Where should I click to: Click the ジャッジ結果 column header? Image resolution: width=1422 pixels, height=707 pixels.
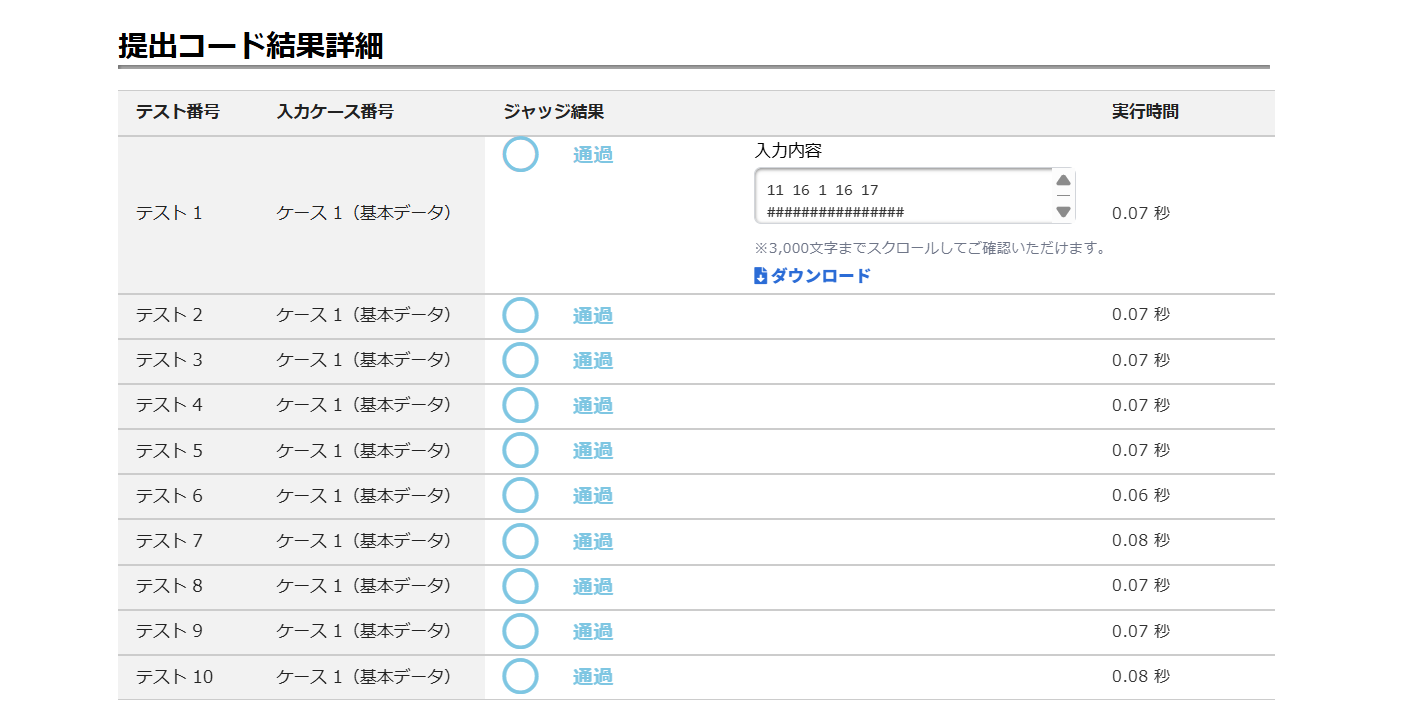pos(553,112)
